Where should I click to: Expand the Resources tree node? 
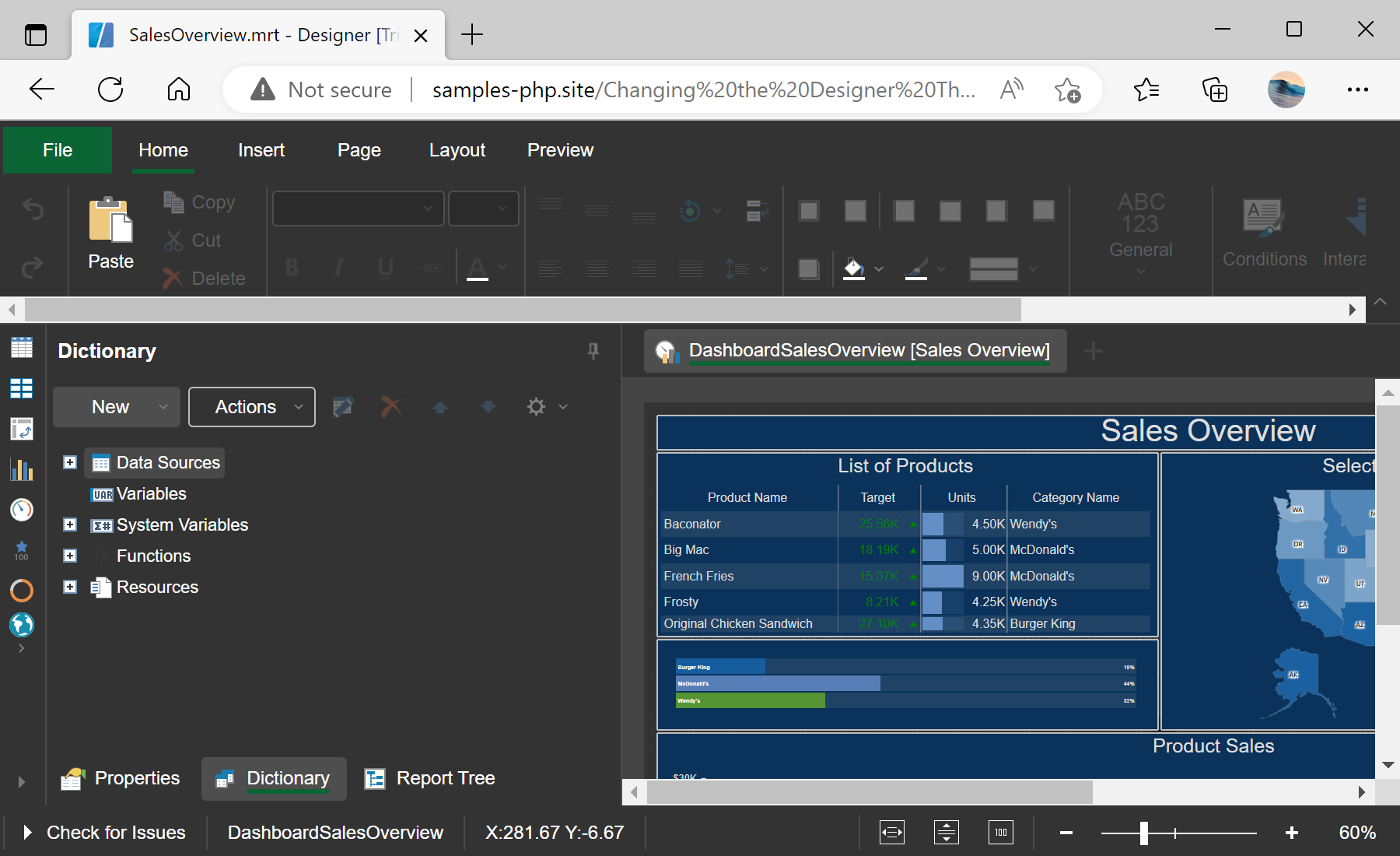70,587
